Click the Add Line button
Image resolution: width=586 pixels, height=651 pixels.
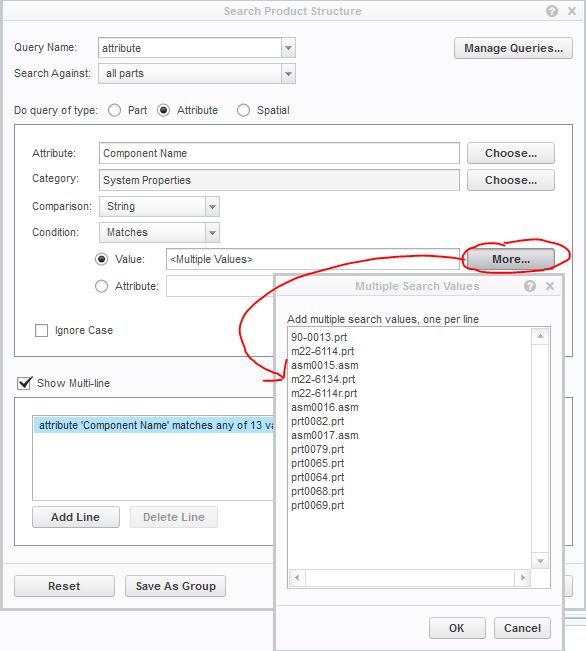(x=76, y=517)
